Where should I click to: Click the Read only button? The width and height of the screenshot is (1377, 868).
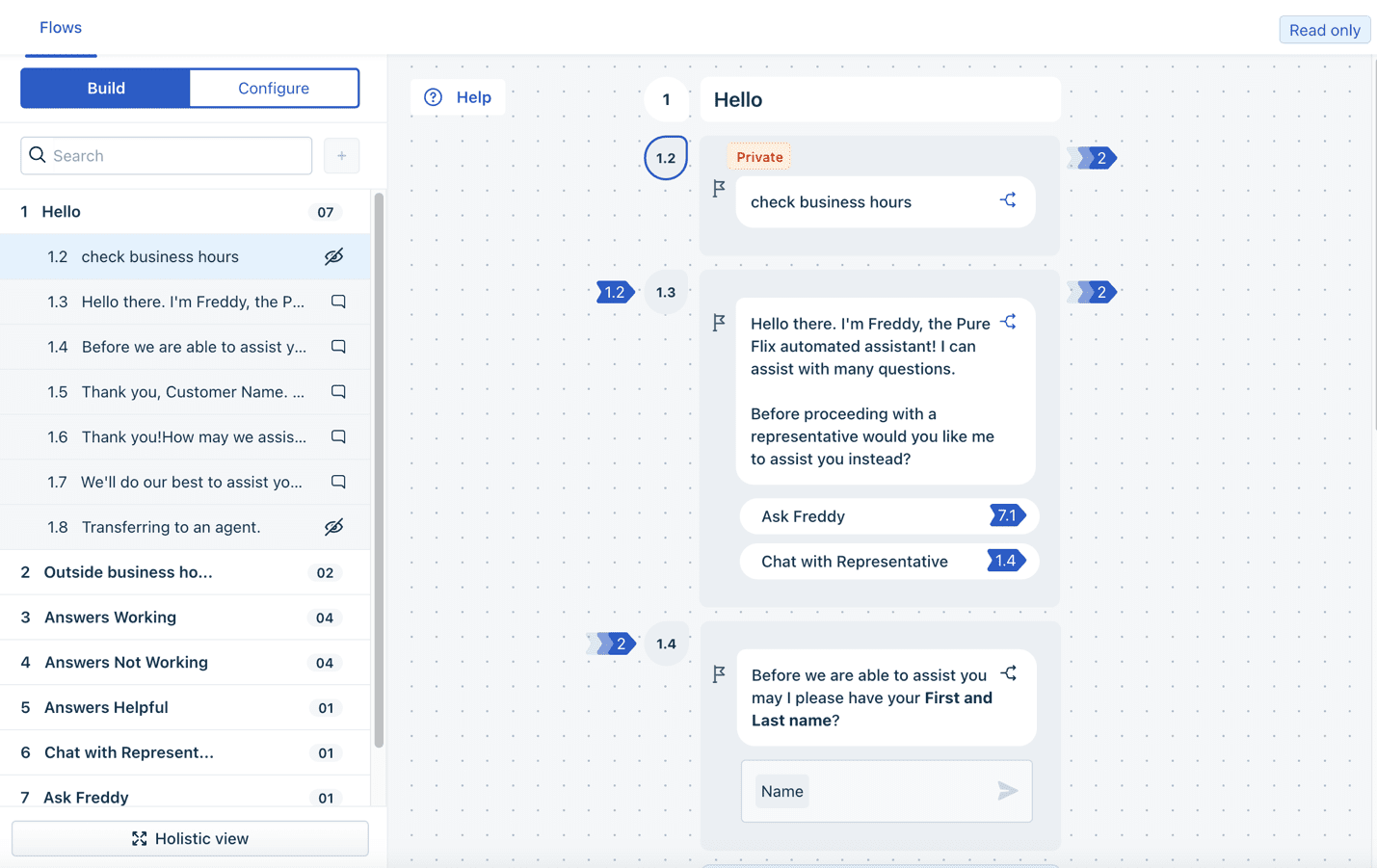point(1324,29)
